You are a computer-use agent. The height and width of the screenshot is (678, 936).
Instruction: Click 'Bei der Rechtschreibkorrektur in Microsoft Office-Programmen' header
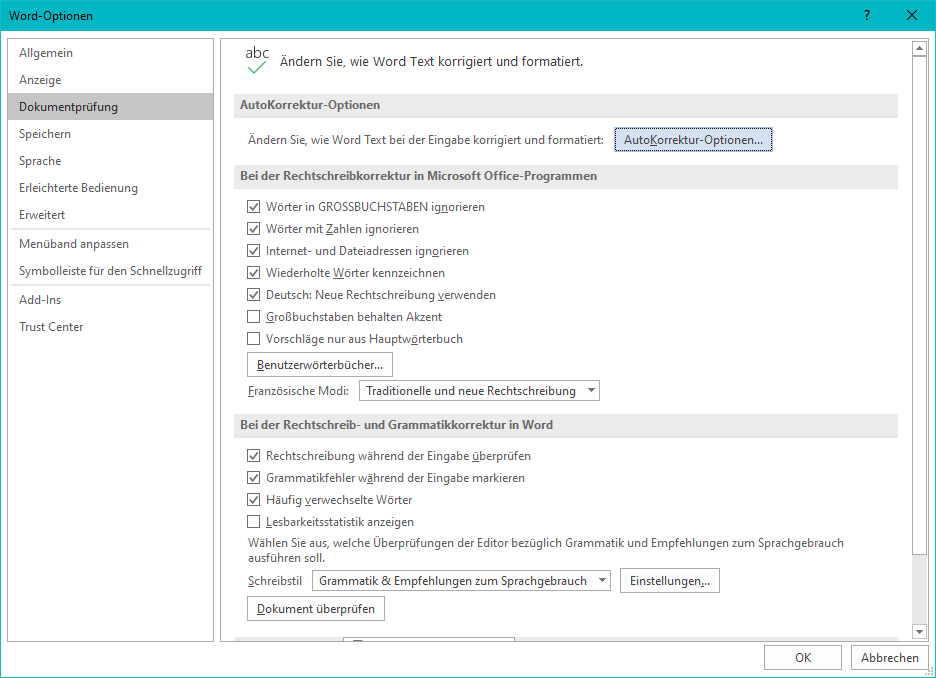(x=566, y=176)
